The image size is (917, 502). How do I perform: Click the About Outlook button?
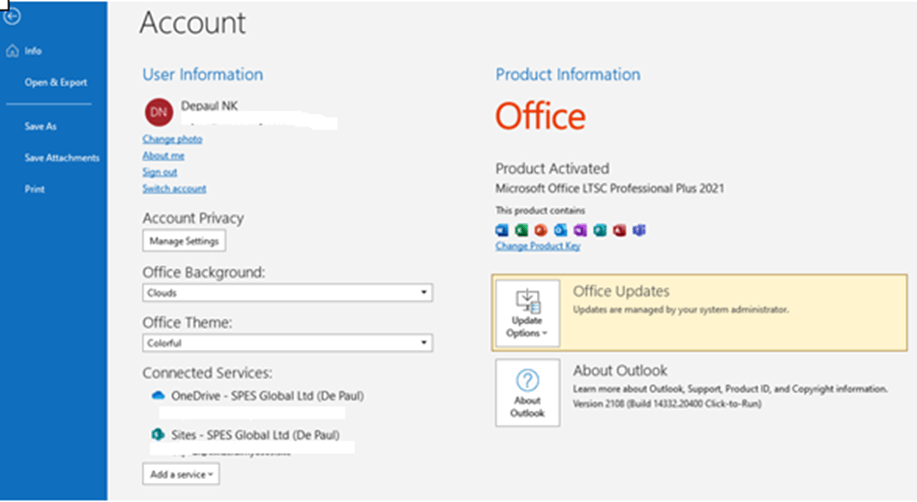tap(527, 393)
